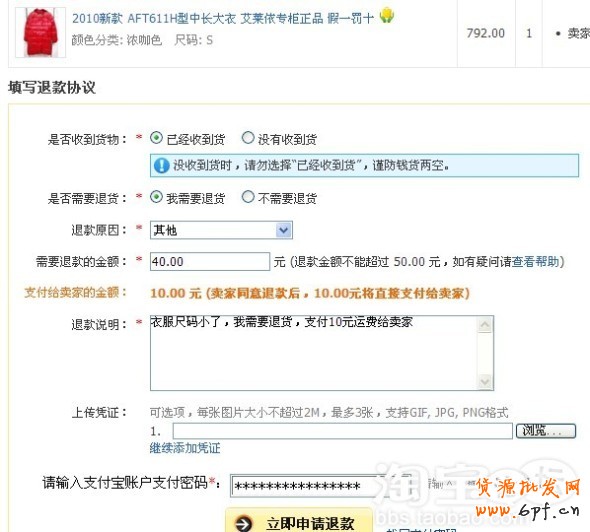Click the arrow icon on the refund button

[243, 523]
